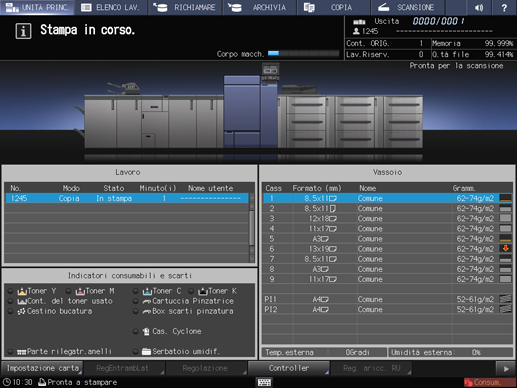Select tray 6 with 13x19 format
517x388 pixels.
pos(388,249)
